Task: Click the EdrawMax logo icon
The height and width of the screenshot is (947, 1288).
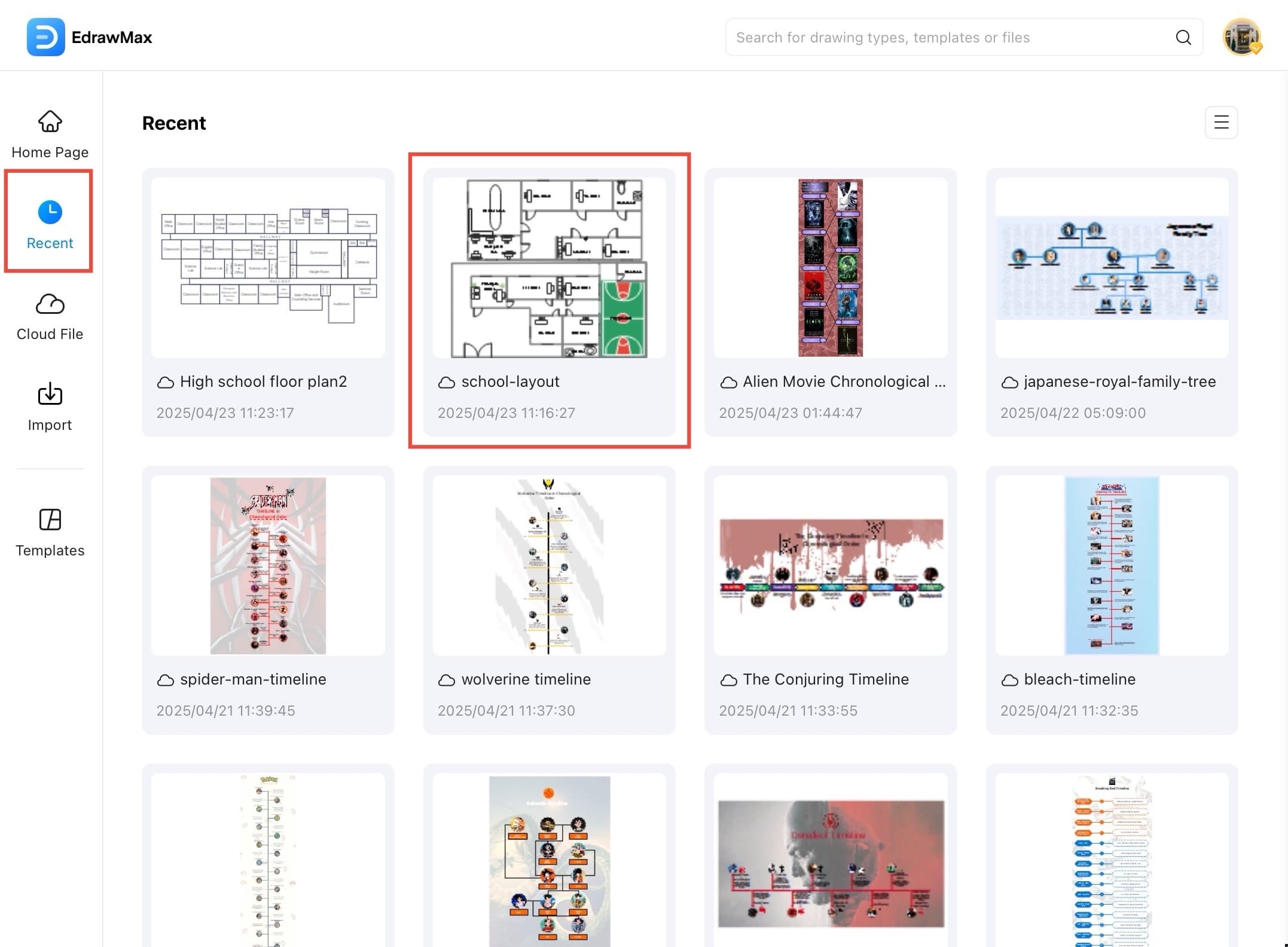Action: [x=45, y=37]
